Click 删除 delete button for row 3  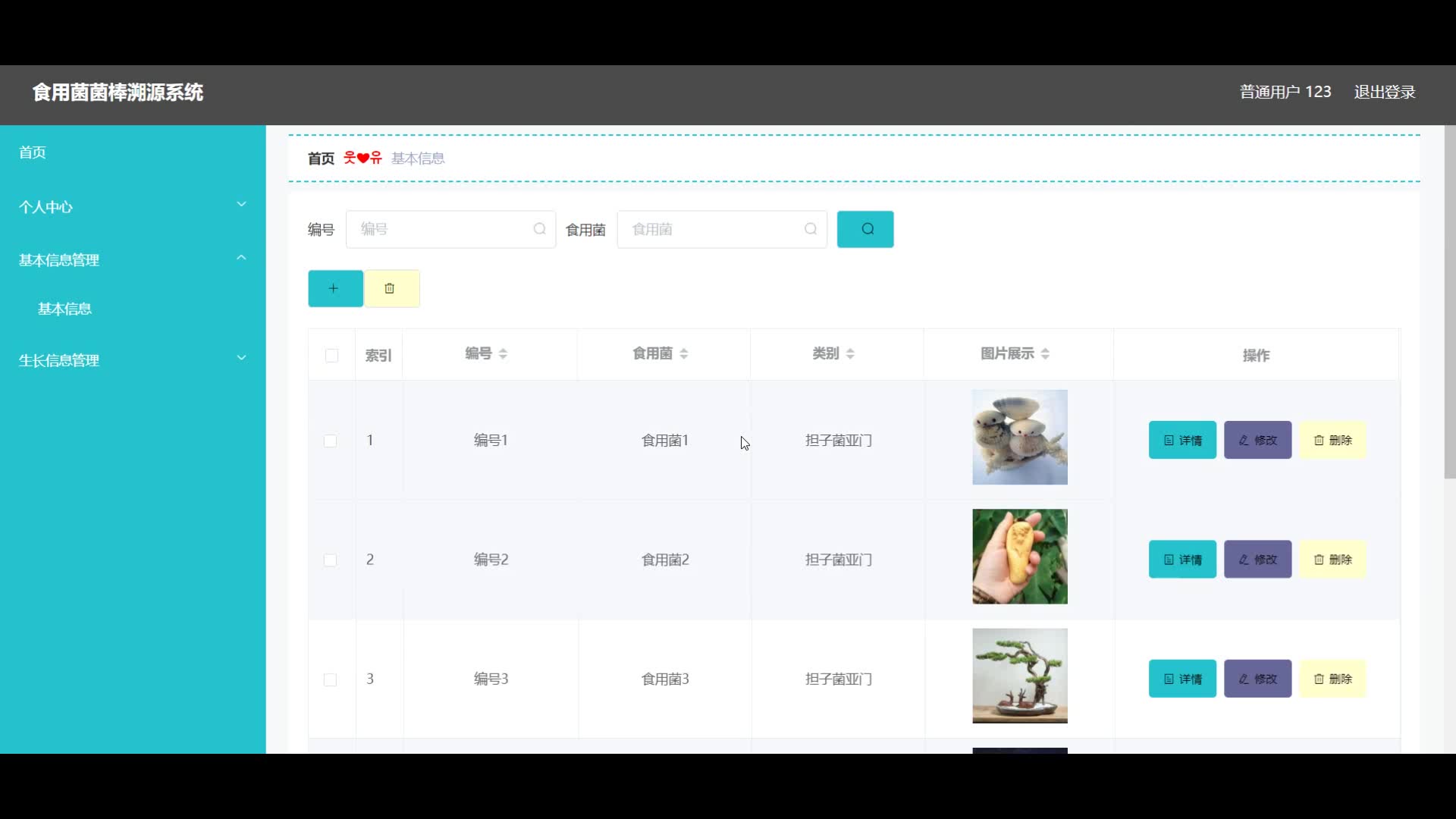[x=1332, y=679]
